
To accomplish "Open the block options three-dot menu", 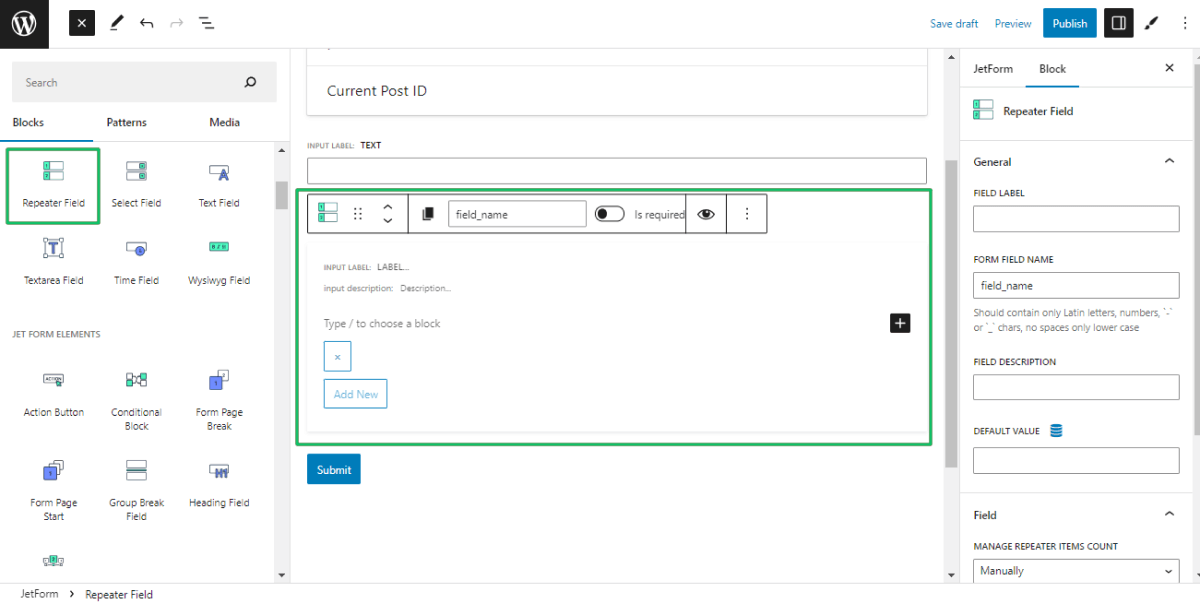I will (x=747, y=213).
